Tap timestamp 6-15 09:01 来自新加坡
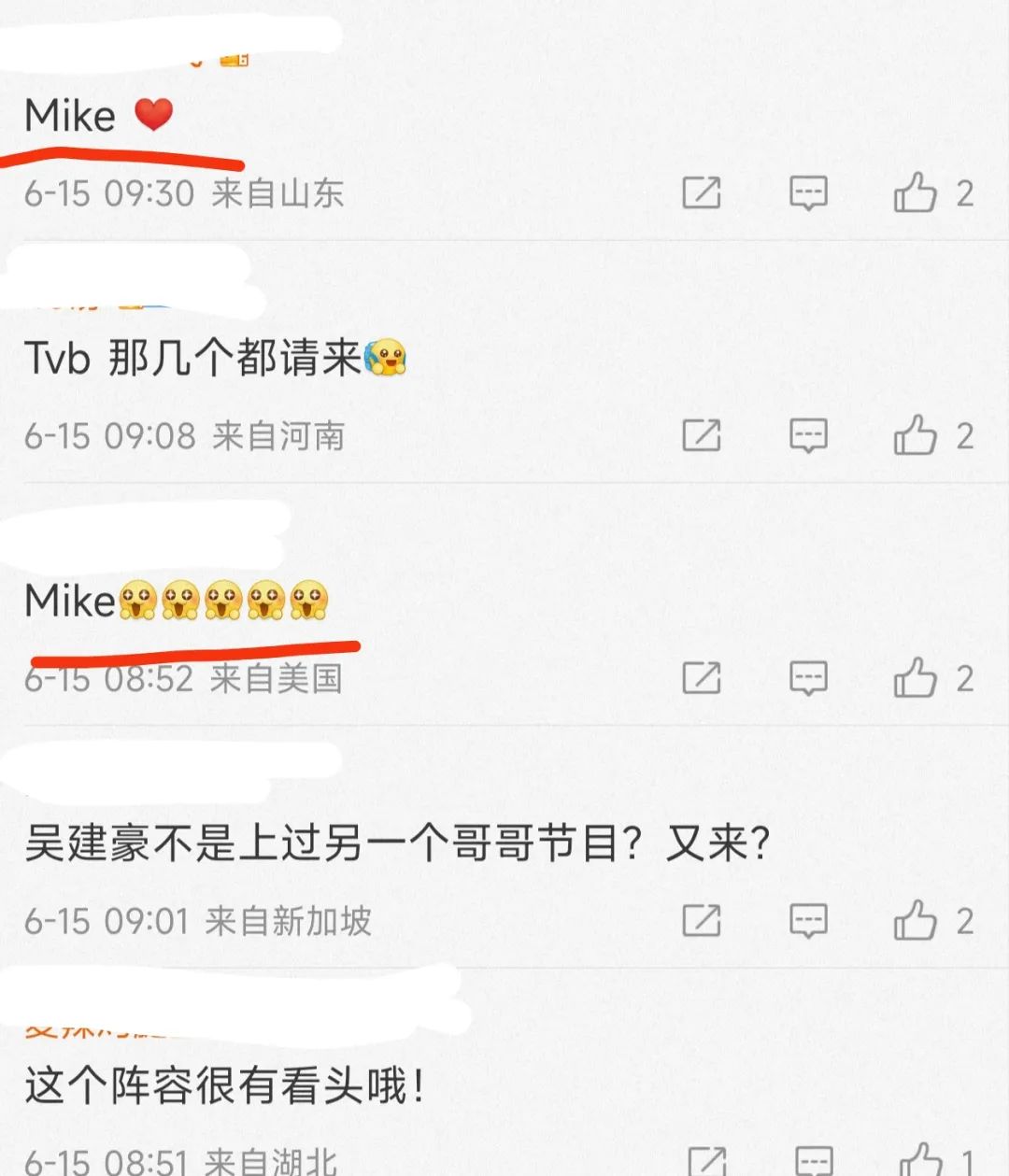 [198, 921]
